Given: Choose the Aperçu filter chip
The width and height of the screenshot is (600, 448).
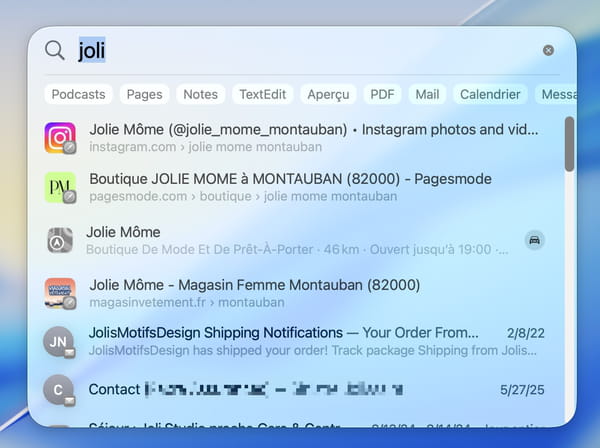Looking at the screenshot, I should click(x=328, y=94).
